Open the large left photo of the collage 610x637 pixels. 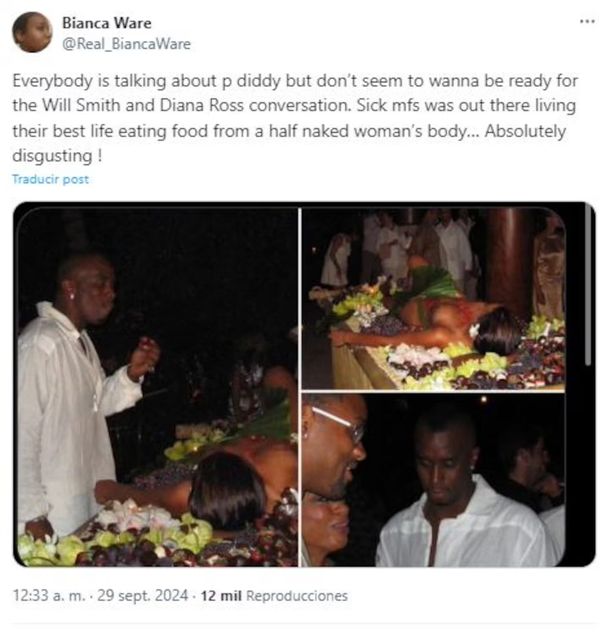(157, 385)
